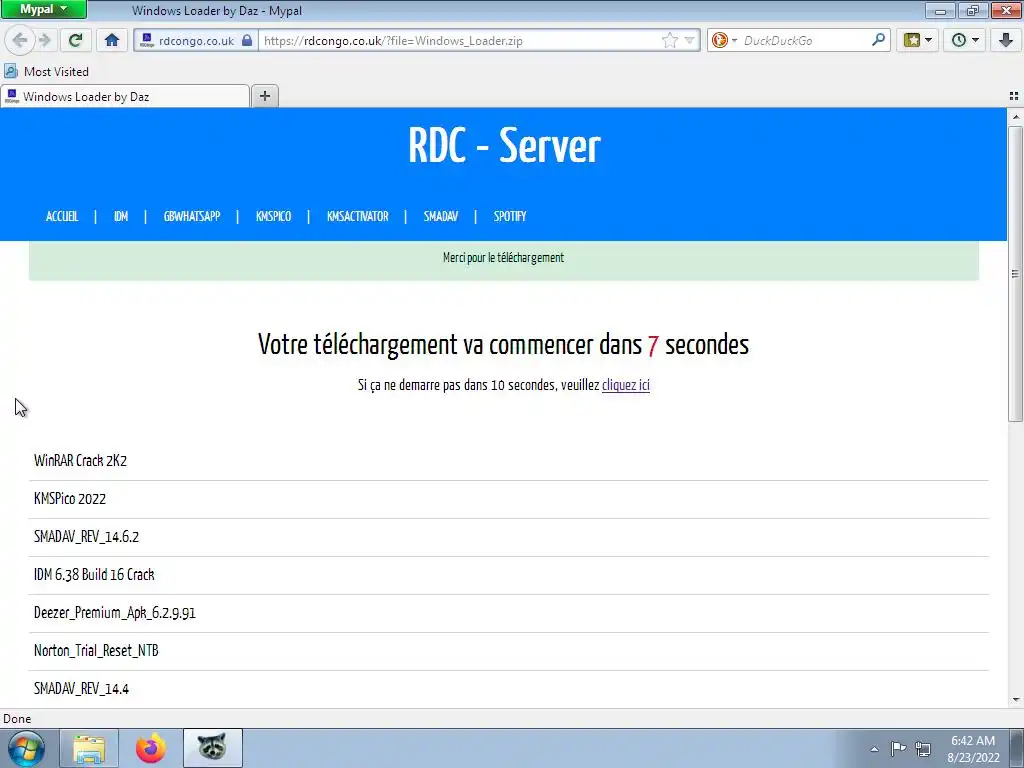This screenshot has width=1024, height=768.
Task: Open network tray icon
Action: [x=923, y=748]
